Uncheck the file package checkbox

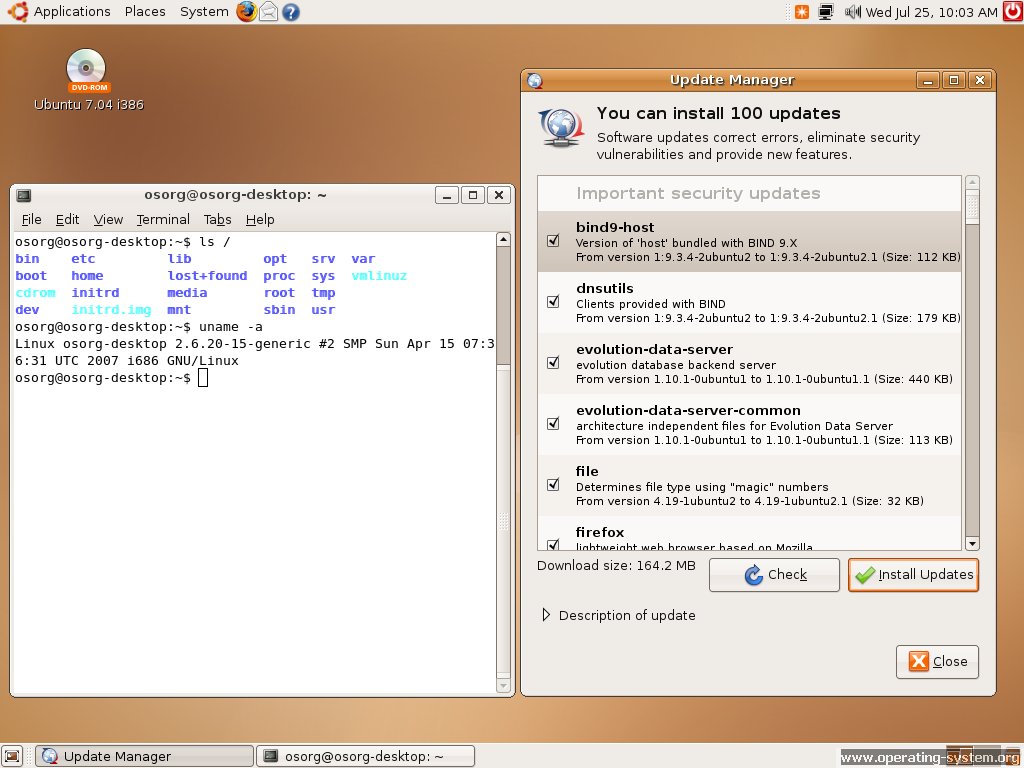pos(553,485)
